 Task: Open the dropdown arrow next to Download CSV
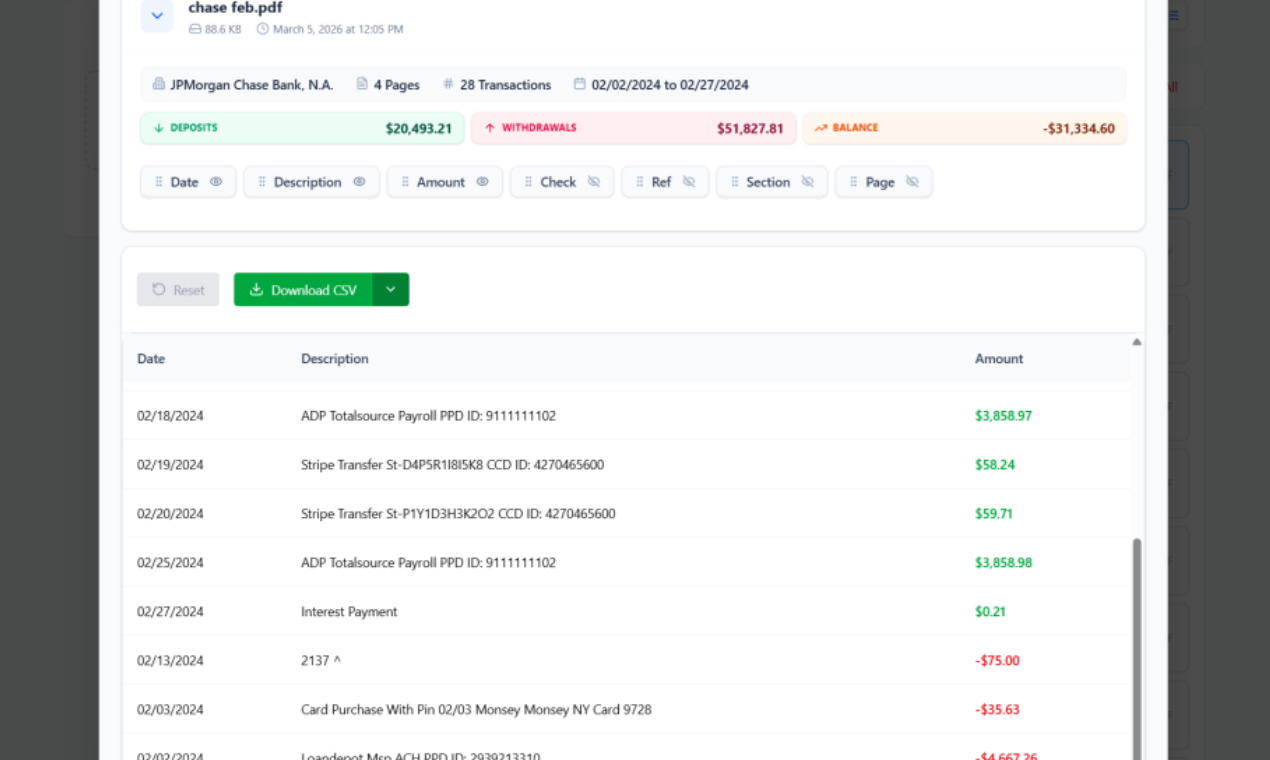(x=390, y=290)
